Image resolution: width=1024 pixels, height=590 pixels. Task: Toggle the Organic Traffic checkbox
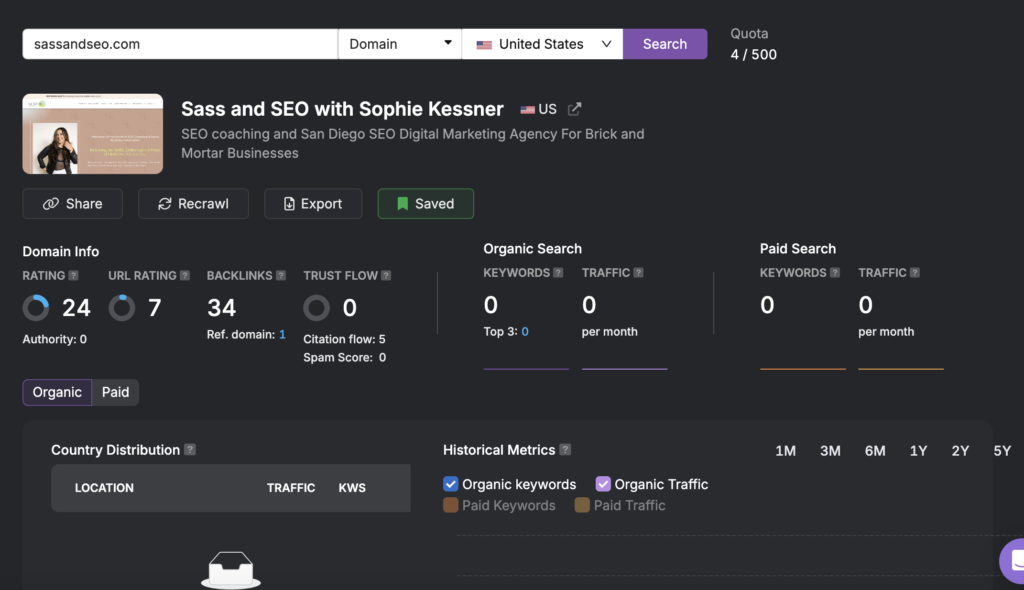[603, 484]
